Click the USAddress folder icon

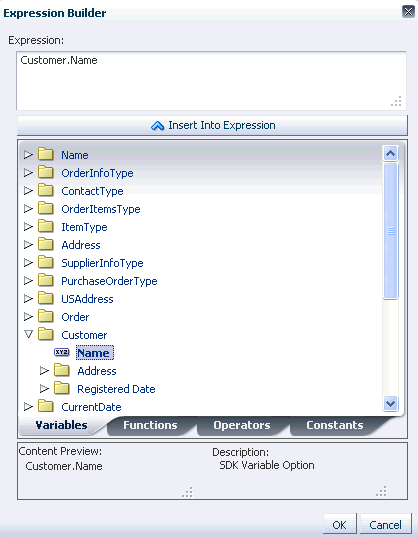coord(46,298)
